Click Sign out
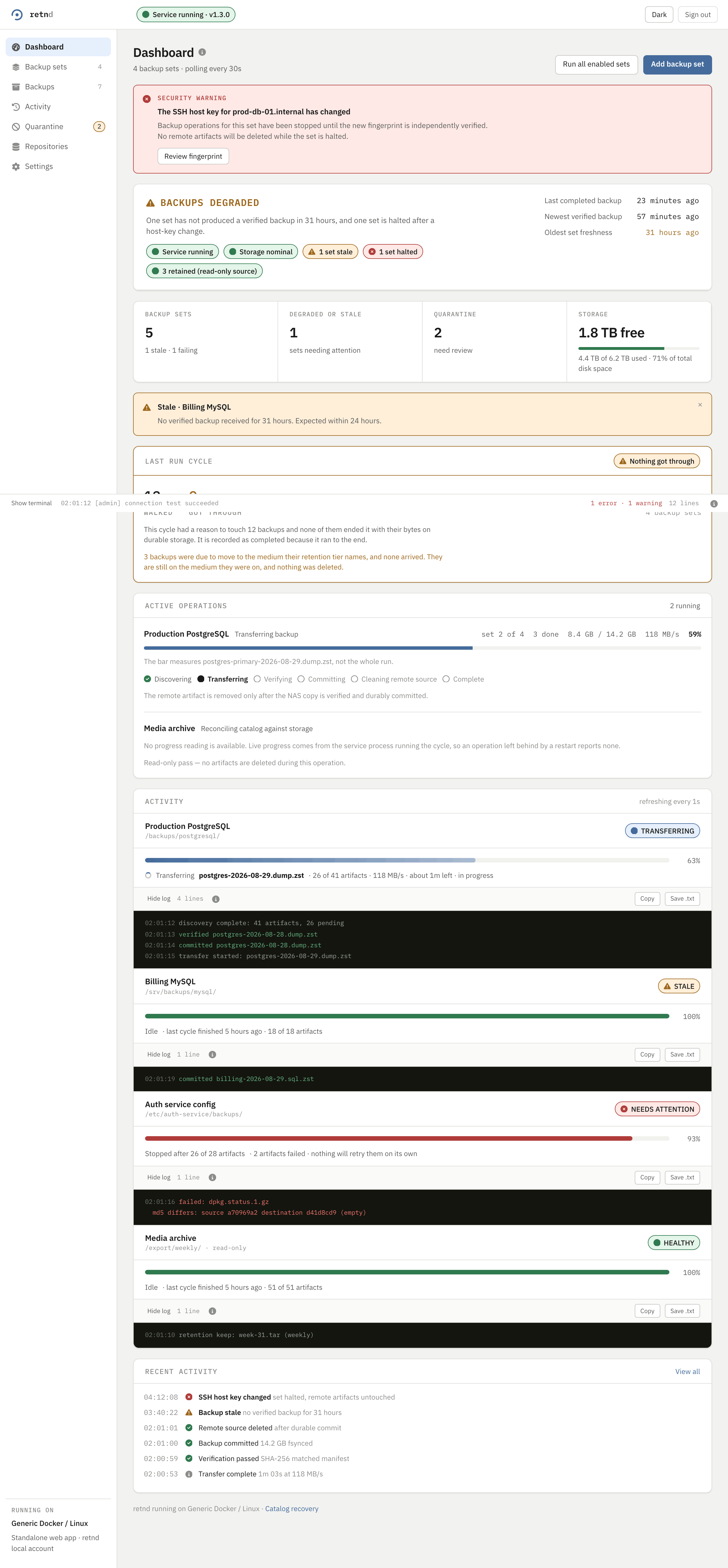The width and height of the screenshot is (728, 1568). point(698,15)
